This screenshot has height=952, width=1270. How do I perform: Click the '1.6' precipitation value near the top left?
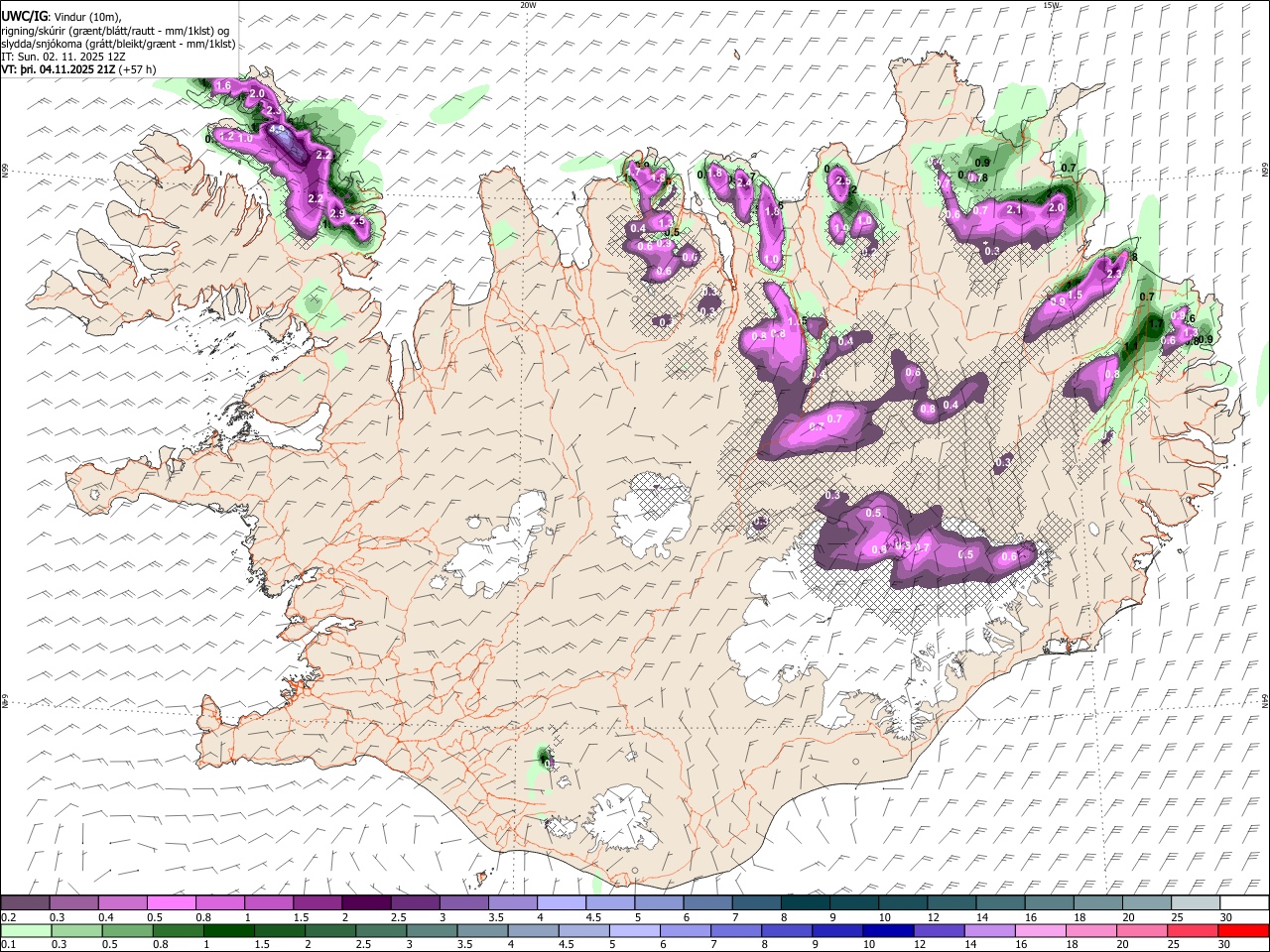223,86
